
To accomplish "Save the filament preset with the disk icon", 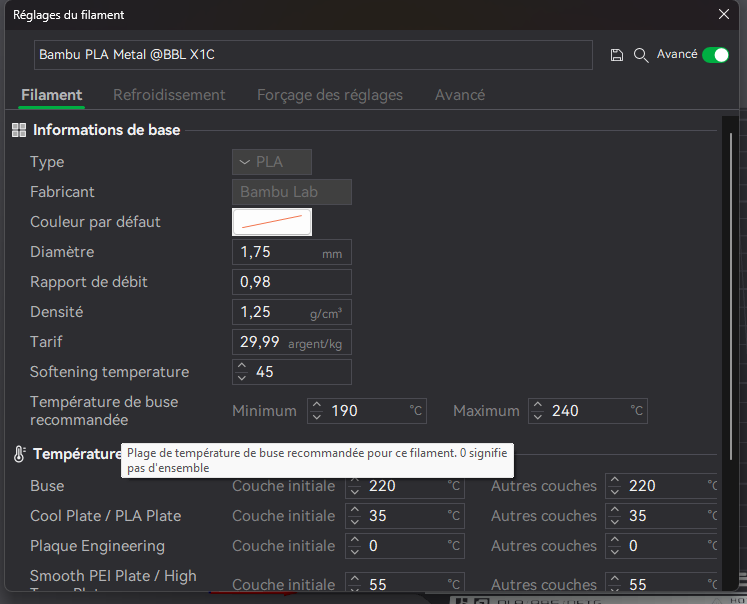I will (x=616, y=55).
